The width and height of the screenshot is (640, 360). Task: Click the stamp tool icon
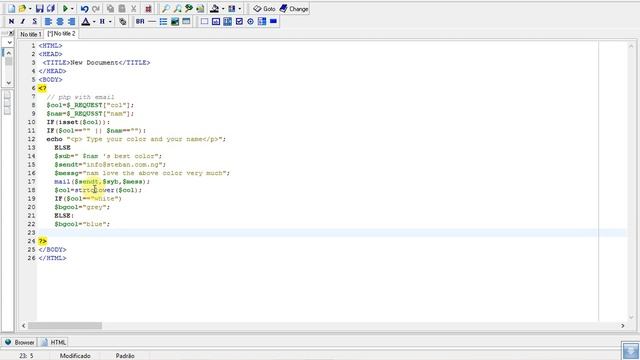[x=215, y=9]
